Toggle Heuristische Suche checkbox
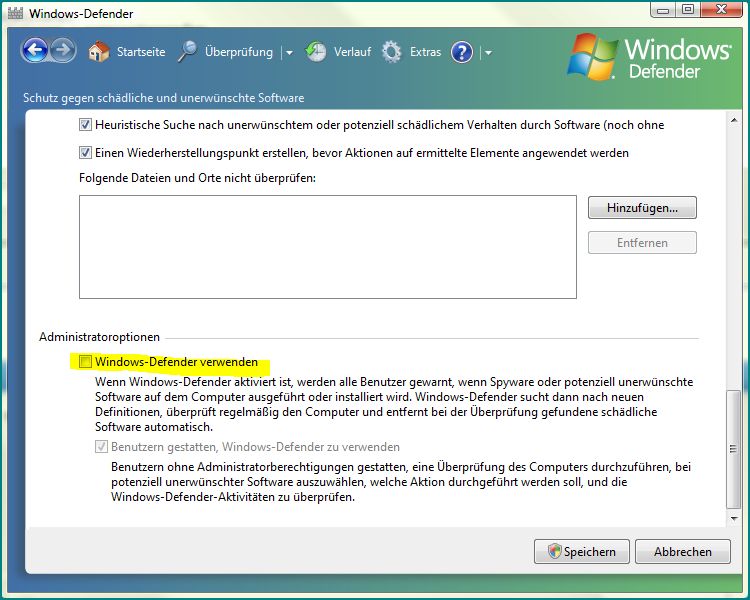This screenshot has width=750, height=600. pos(85,125)
